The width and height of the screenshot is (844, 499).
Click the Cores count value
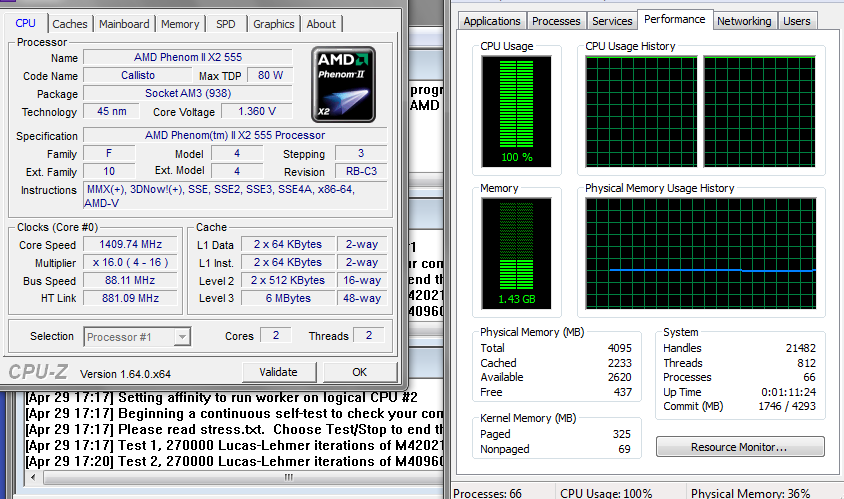[x=276, y=335]
